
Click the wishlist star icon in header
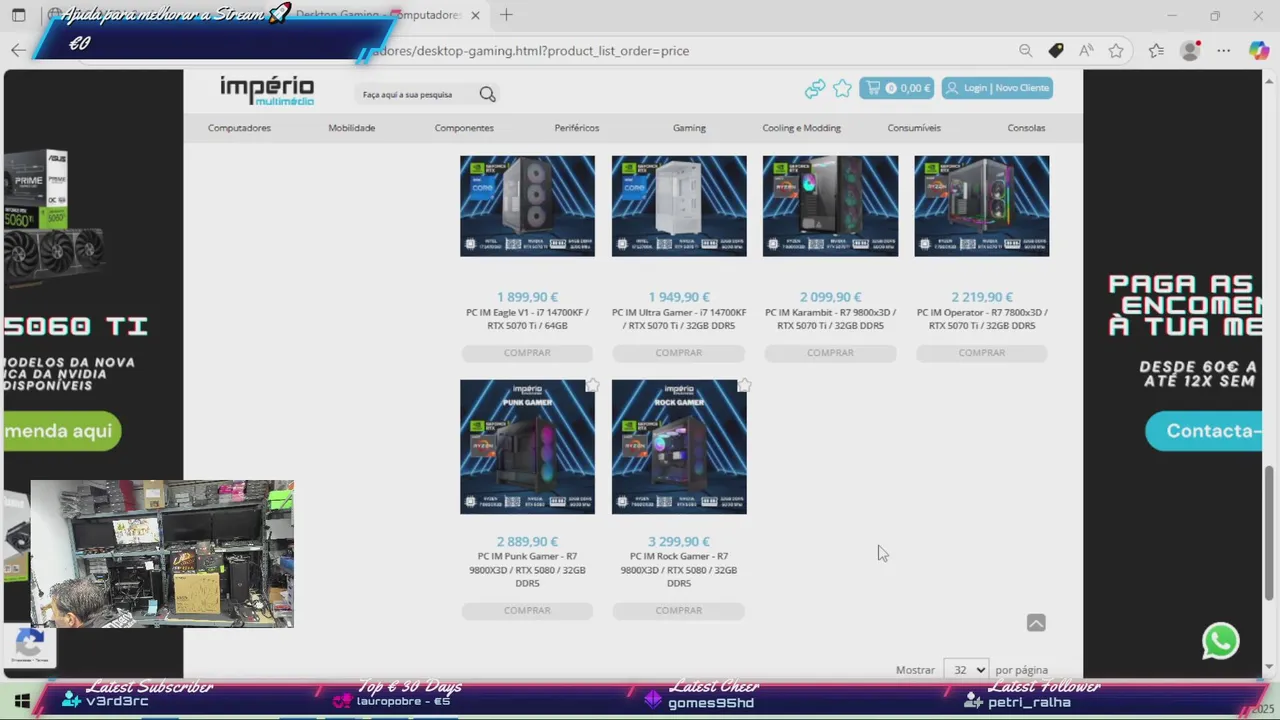click(x=842, y=88)
